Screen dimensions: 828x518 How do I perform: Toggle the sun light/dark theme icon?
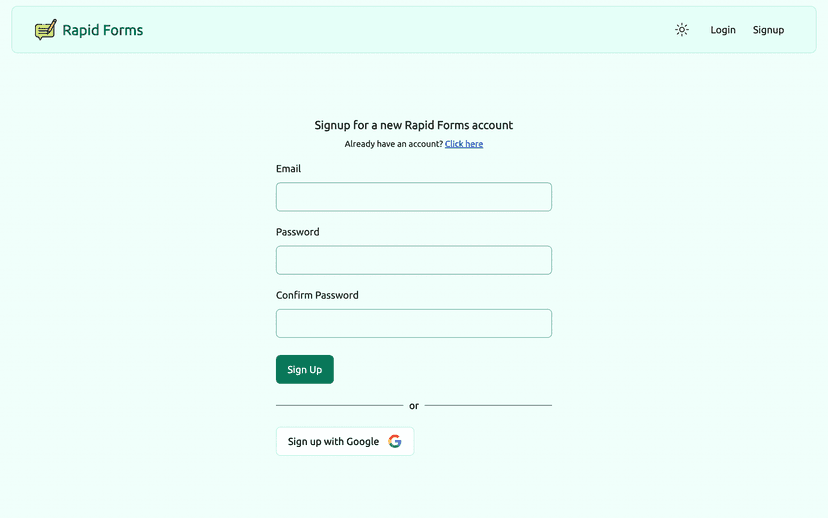[682, 30]
